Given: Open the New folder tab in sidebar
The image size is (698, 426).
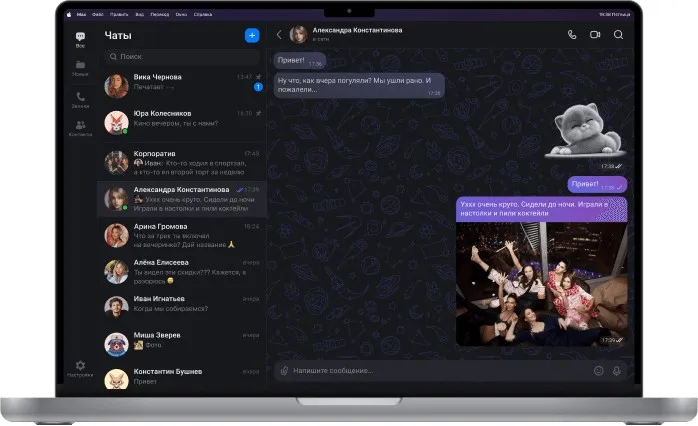Looking at the screenshot, I should (x=80, y=68).
